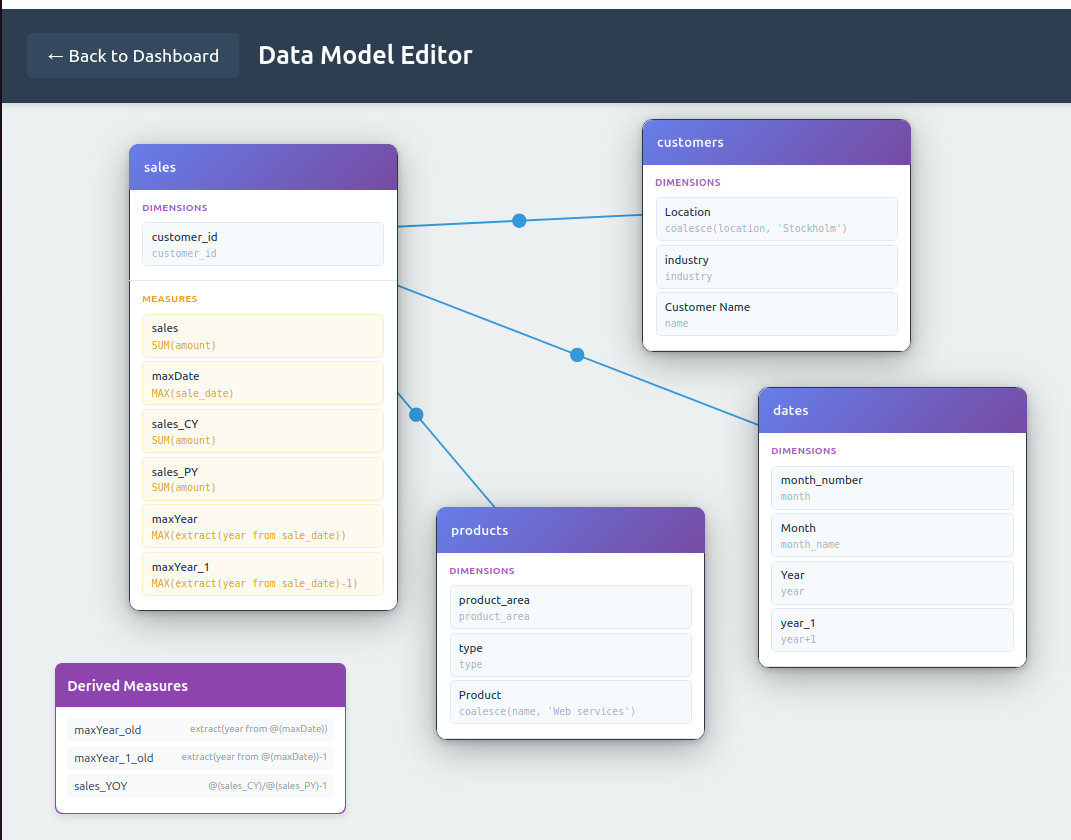Expand the DIMENSIONS section in customers
This screenshot has height=840, width=1071.
(x=688, y=182)
